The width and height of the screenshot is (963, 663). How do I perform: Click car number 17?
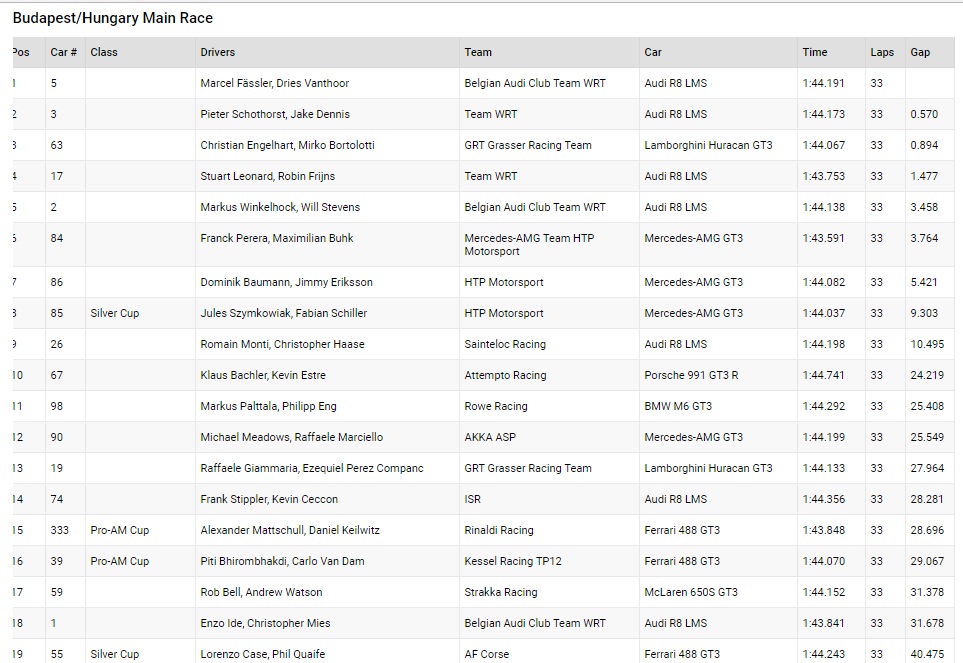[x=57, y=176]
